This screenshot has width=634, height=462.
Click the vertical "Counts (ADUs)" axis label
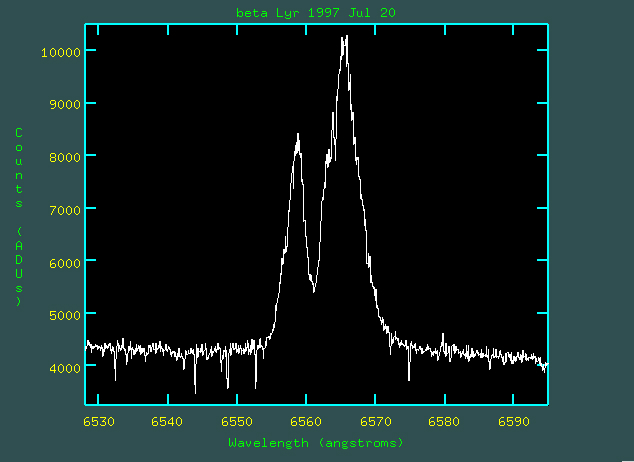(19, 217)
